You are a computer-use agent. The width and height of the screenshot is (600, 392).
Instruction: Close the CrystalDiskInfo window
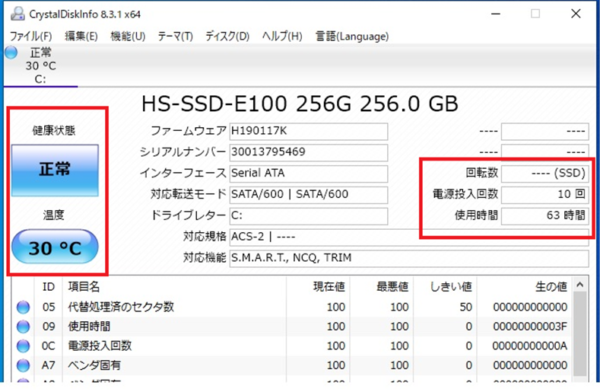576,14
